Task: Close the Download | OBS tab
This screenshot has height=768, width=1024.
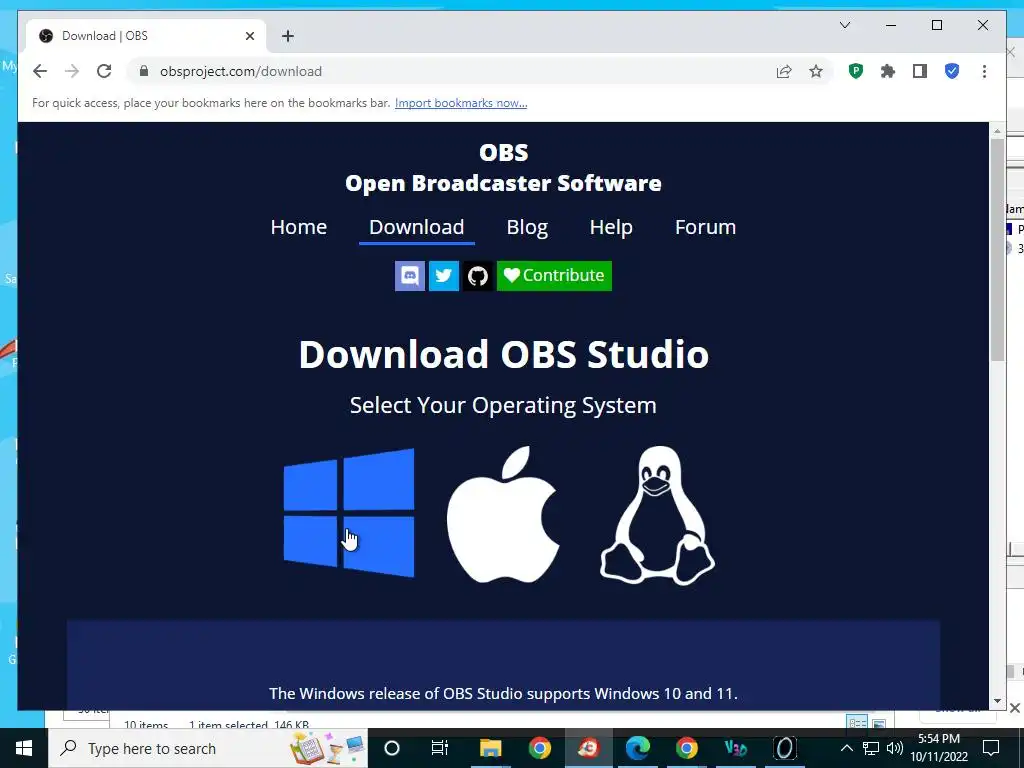Action: 249,36
